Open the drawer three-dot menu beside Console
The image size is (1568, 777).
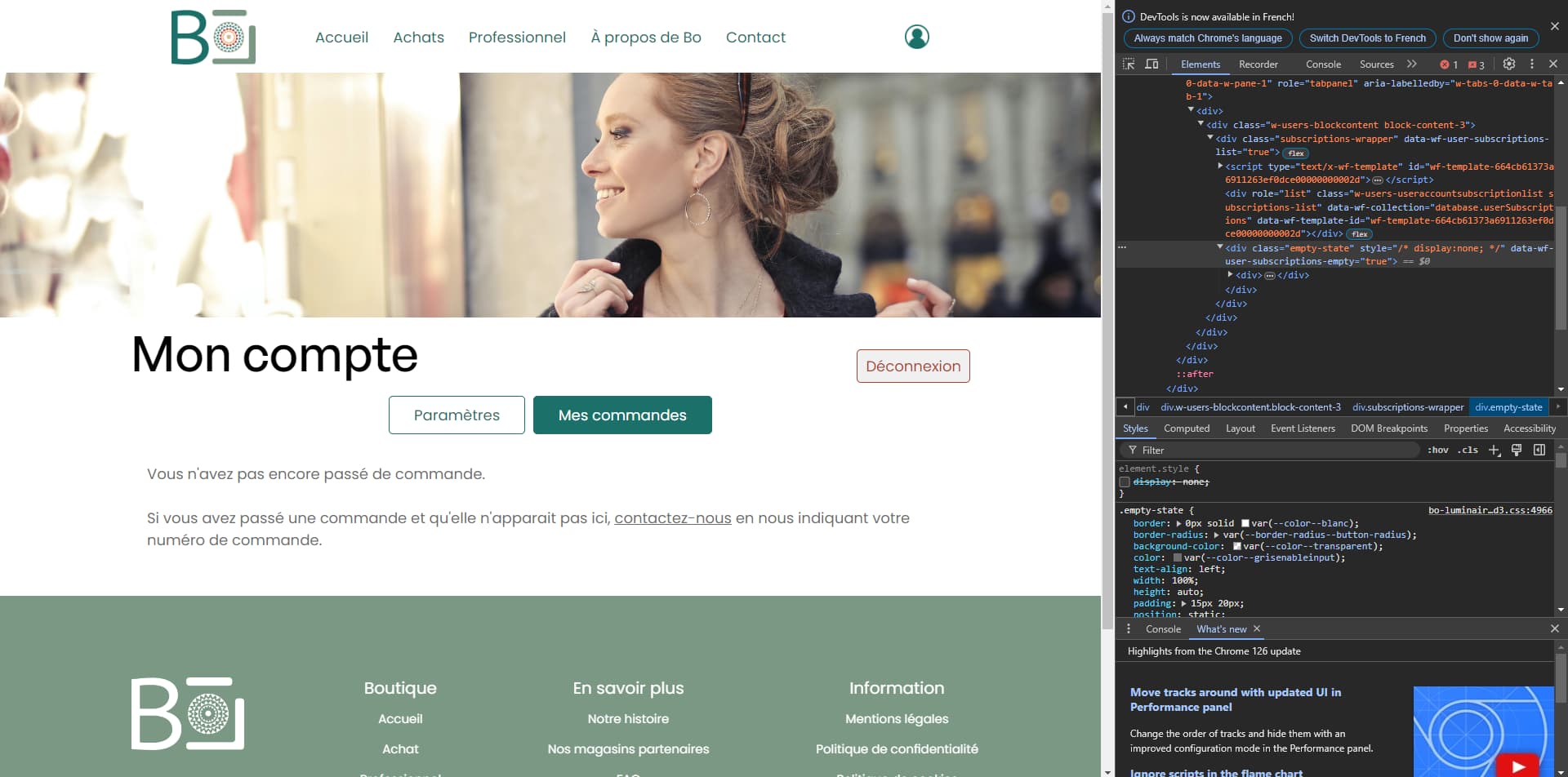[1129, 628]
